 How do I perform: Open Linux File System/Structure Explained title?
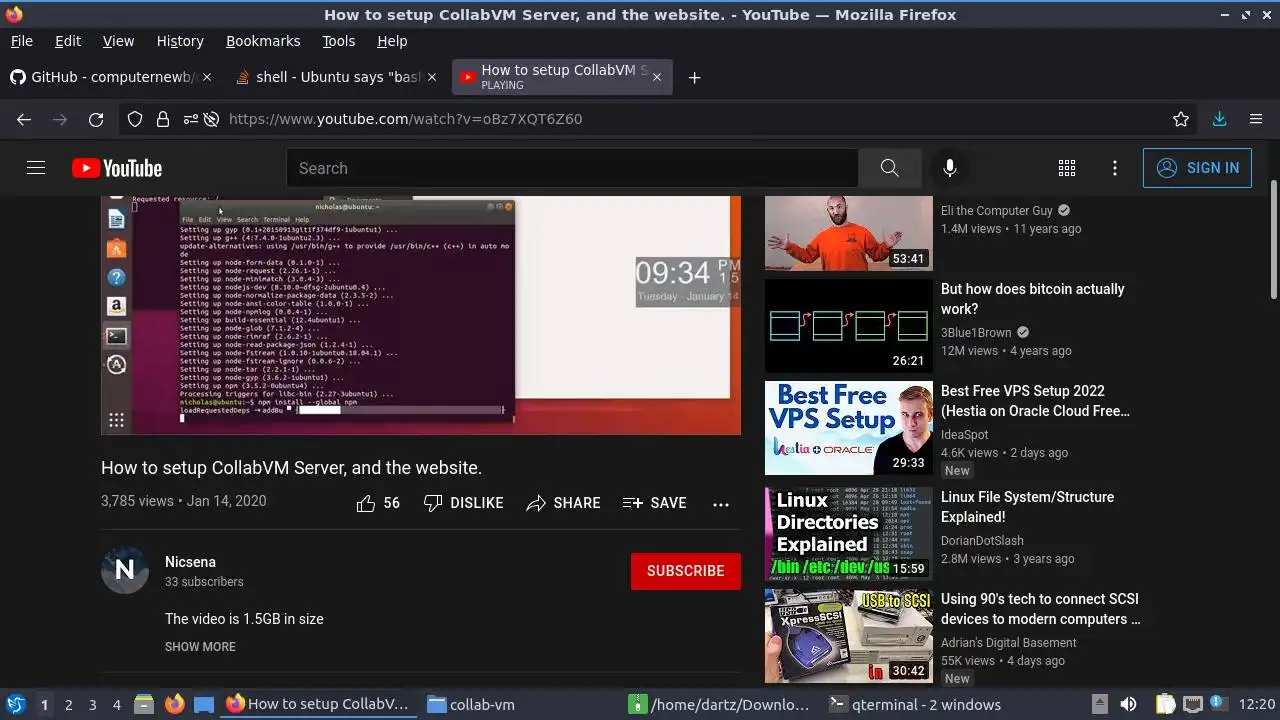[1027, 507]
